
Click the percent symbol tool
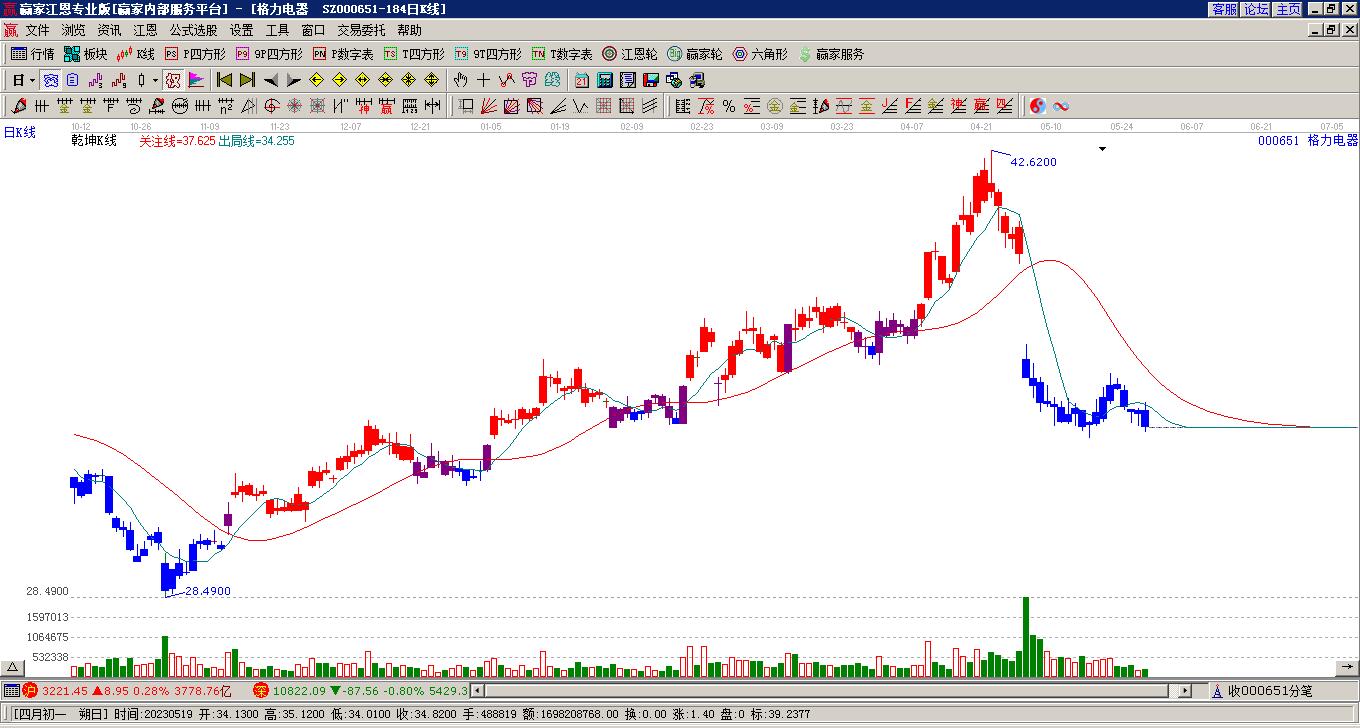(x=729, y=106)
